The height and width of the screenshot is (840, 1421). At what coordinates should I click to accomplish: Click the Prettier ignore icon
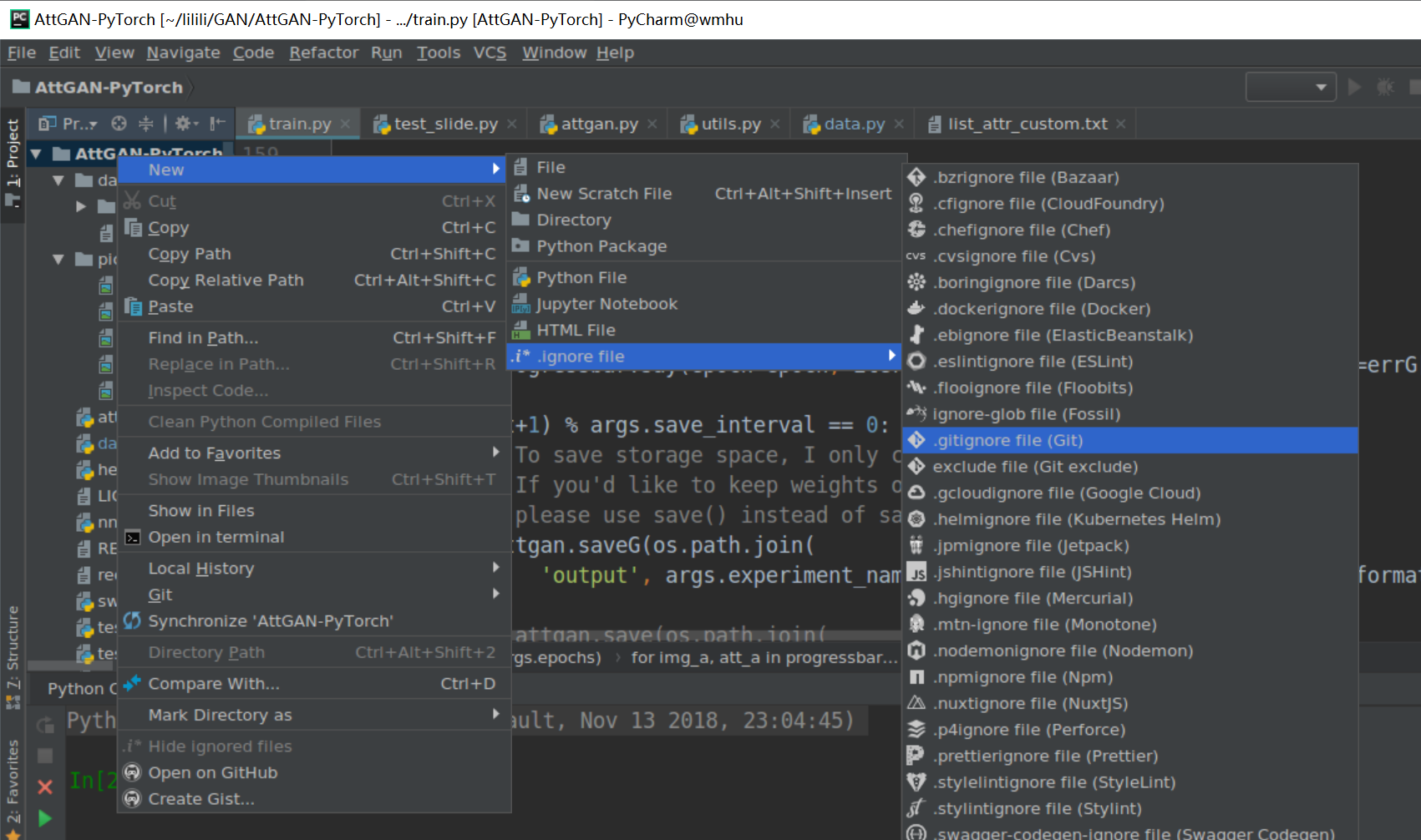coord(916,756)
